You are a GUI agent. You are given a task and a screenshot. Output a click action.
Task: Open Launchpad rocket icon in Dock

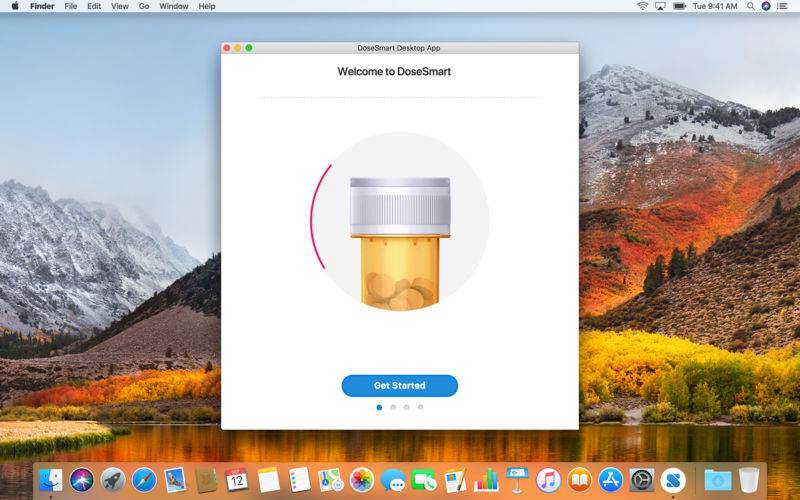(x=113, y=480)
